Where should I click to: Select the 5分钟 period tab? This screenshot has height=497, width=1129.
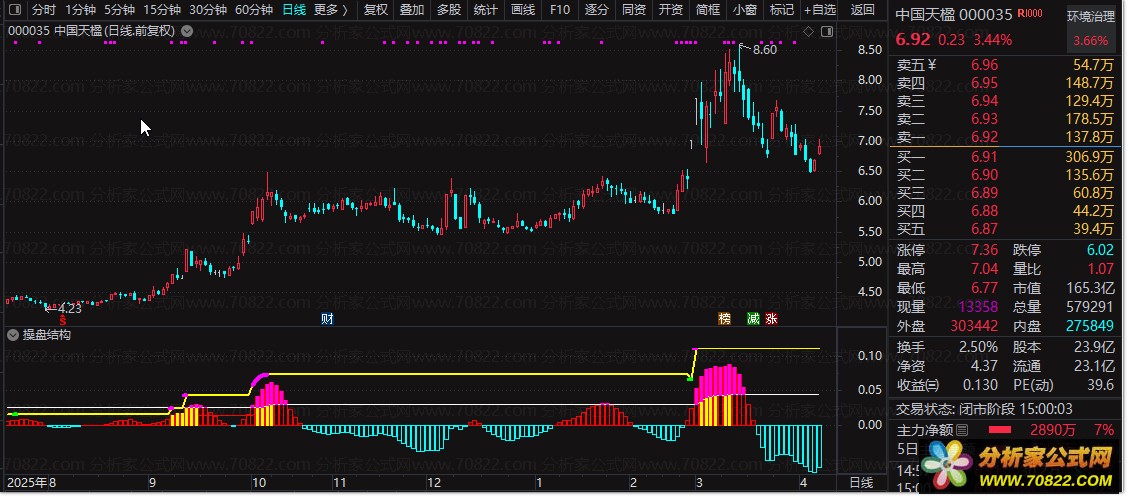pos(119,10)
